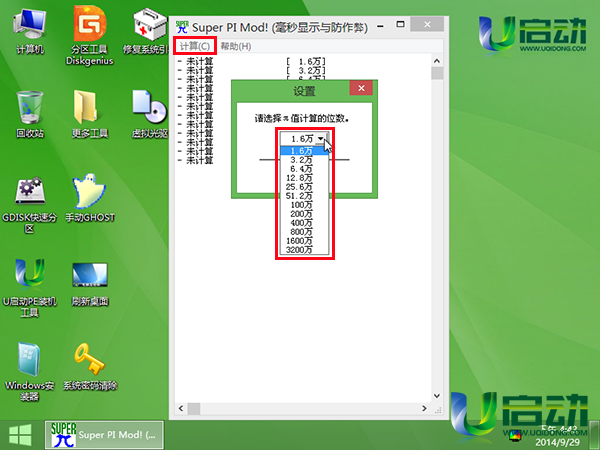The height and width of the screenshot is (450, 600).
Task: Open the 手动GHOST ghost icon
Action: click(90, 199)
